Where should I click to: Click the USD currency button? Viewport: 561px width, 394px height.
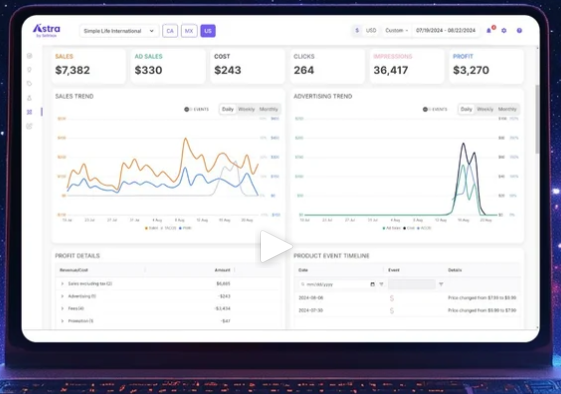click(371, 31)
